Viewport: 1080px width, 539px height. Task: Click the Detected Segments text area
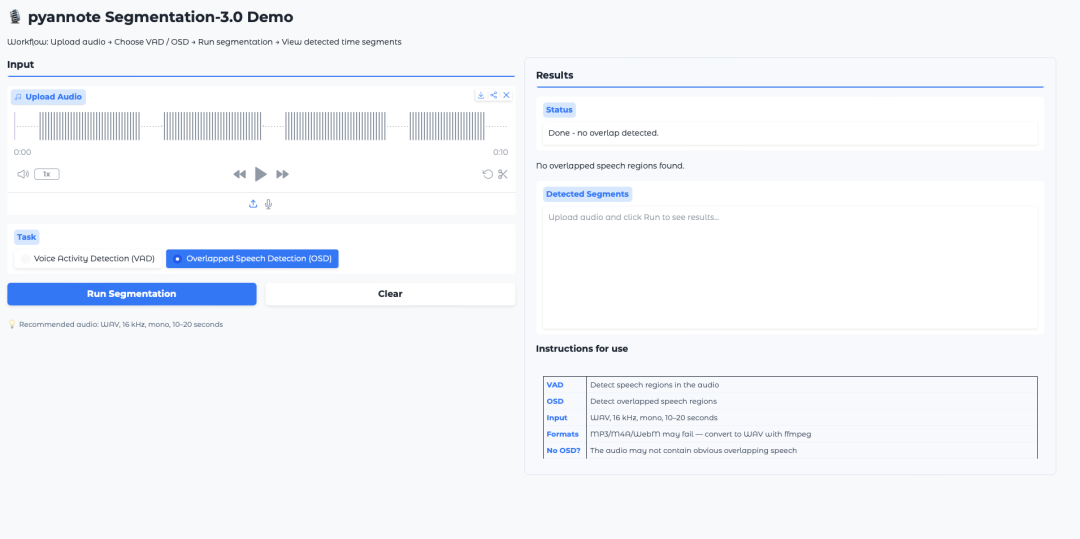tap(790, 267)
